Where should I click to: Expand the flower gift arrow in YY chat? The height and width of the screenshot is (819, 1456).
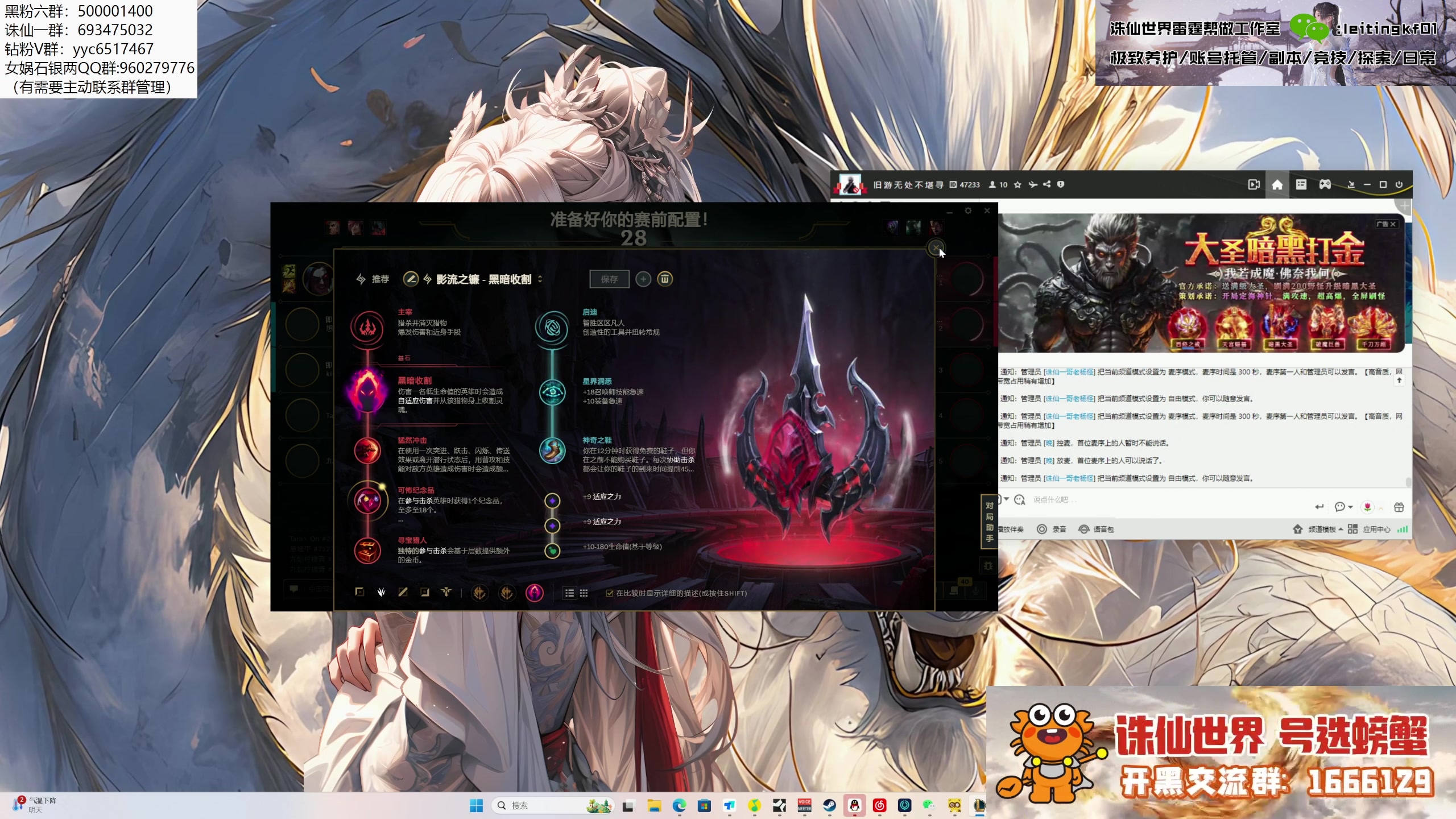[1381, 508]
